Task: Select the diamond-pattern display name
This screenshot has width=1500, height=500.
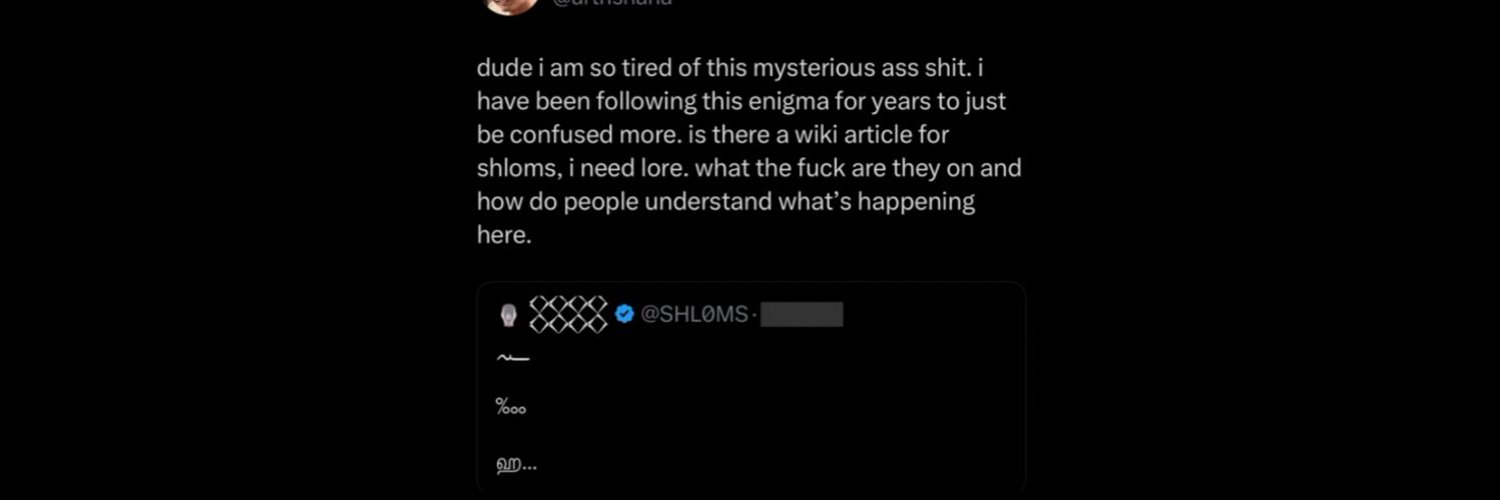Action: point(568,314)
